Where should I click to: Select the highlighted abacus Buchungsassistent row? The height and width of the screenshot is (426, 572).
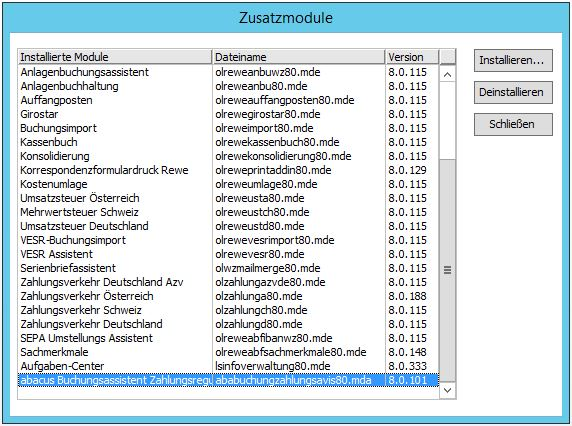tap(228, 380)
